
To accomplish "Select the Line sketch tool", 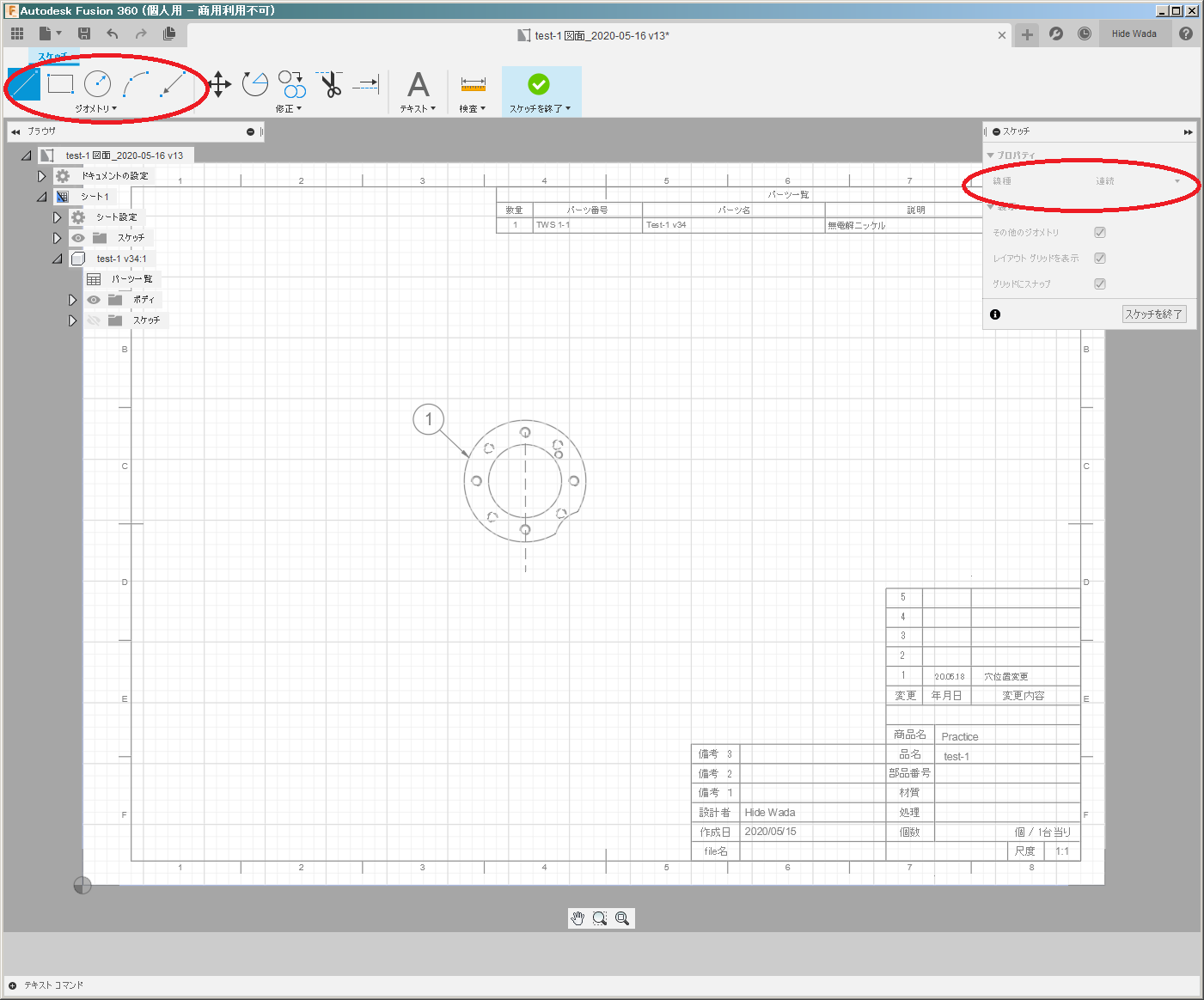I will [24, 84].
